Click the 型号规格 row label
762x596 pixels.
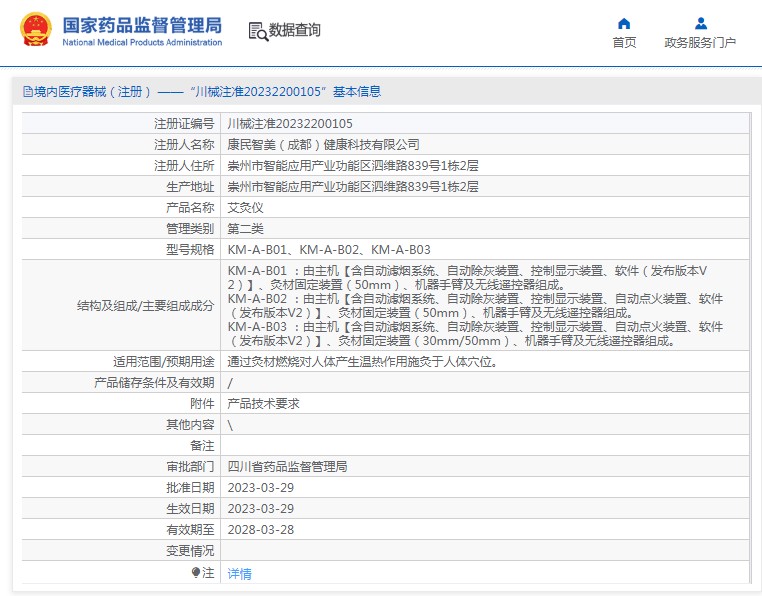(x=190, y=249)
